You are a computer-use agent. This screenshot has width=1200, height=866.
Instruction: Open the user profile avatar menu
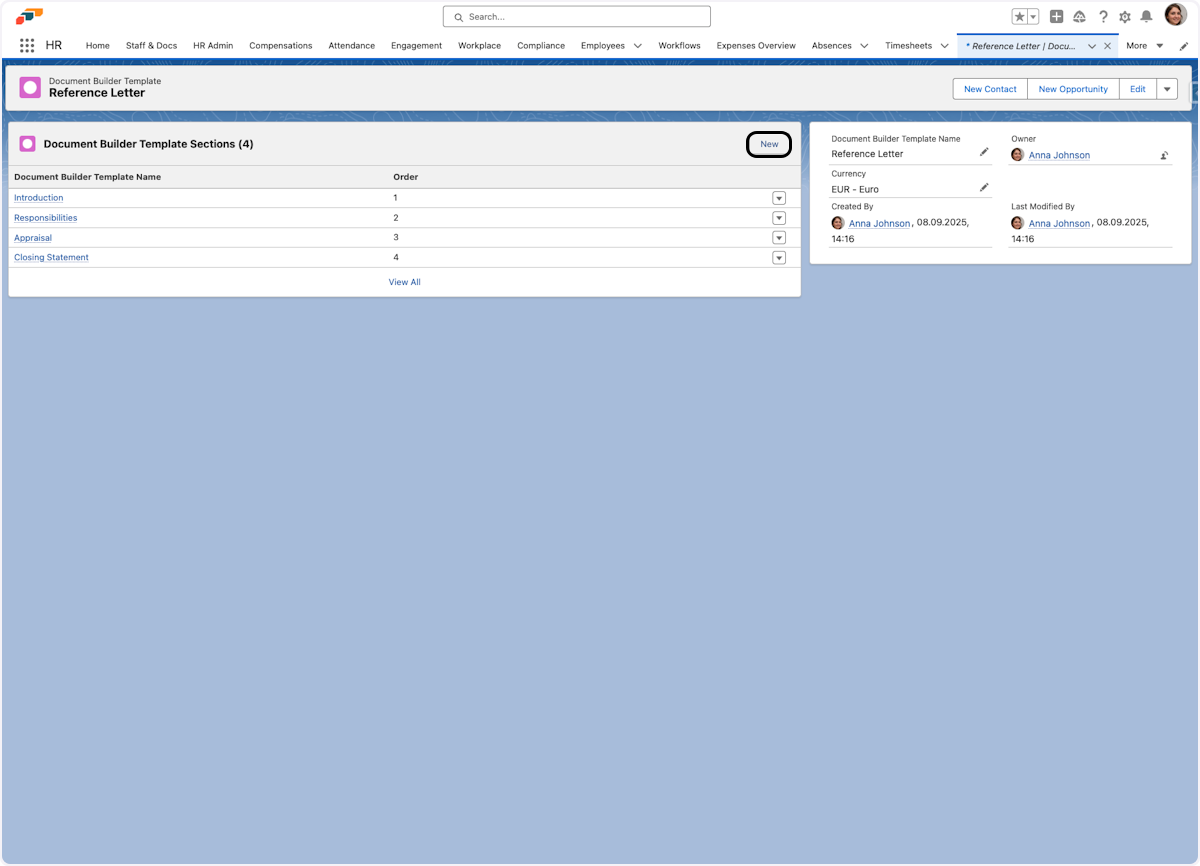click(x=1175, y=15)
